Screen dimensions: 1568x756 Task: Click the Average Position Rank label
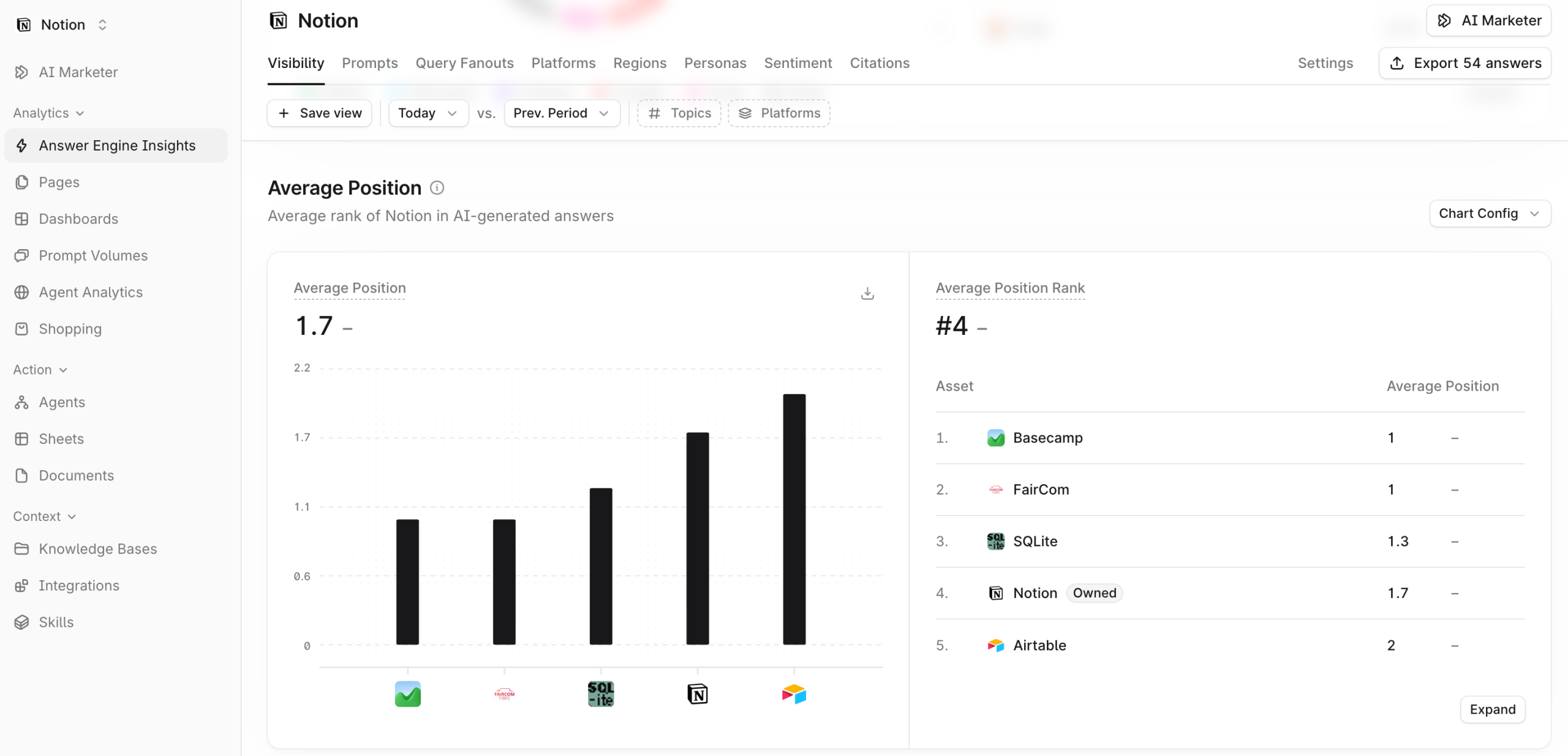click(1010, 288)
